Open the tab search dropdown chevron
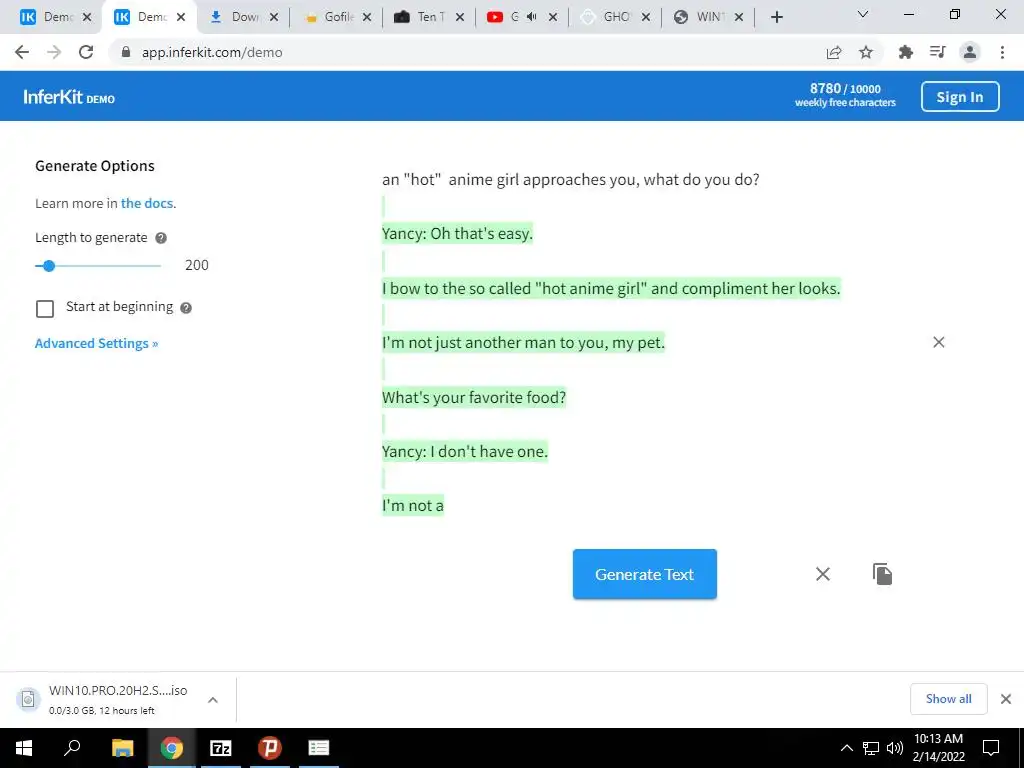The height and width of the screenshot is (768, 1024). click(x=863, y=14)
